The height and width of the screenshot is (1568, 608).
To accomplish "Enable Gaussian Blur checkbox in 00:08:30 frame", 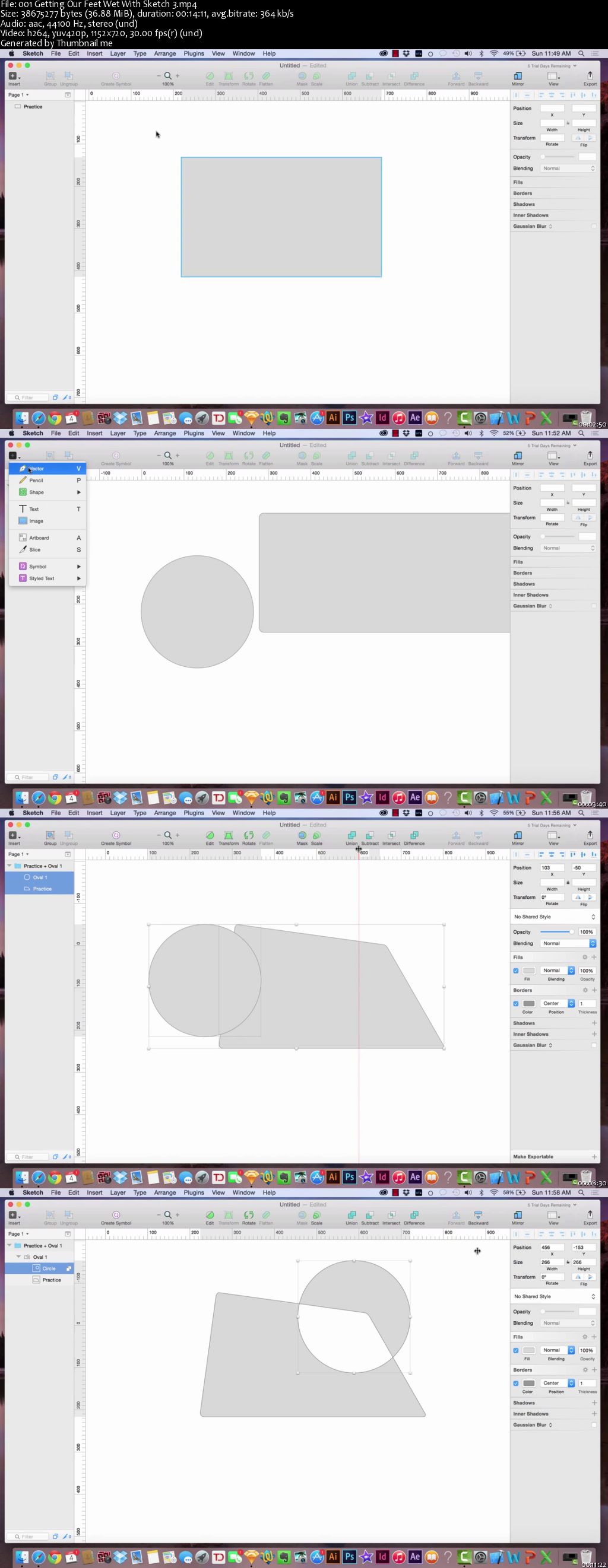I will (x=594, y=1045).
